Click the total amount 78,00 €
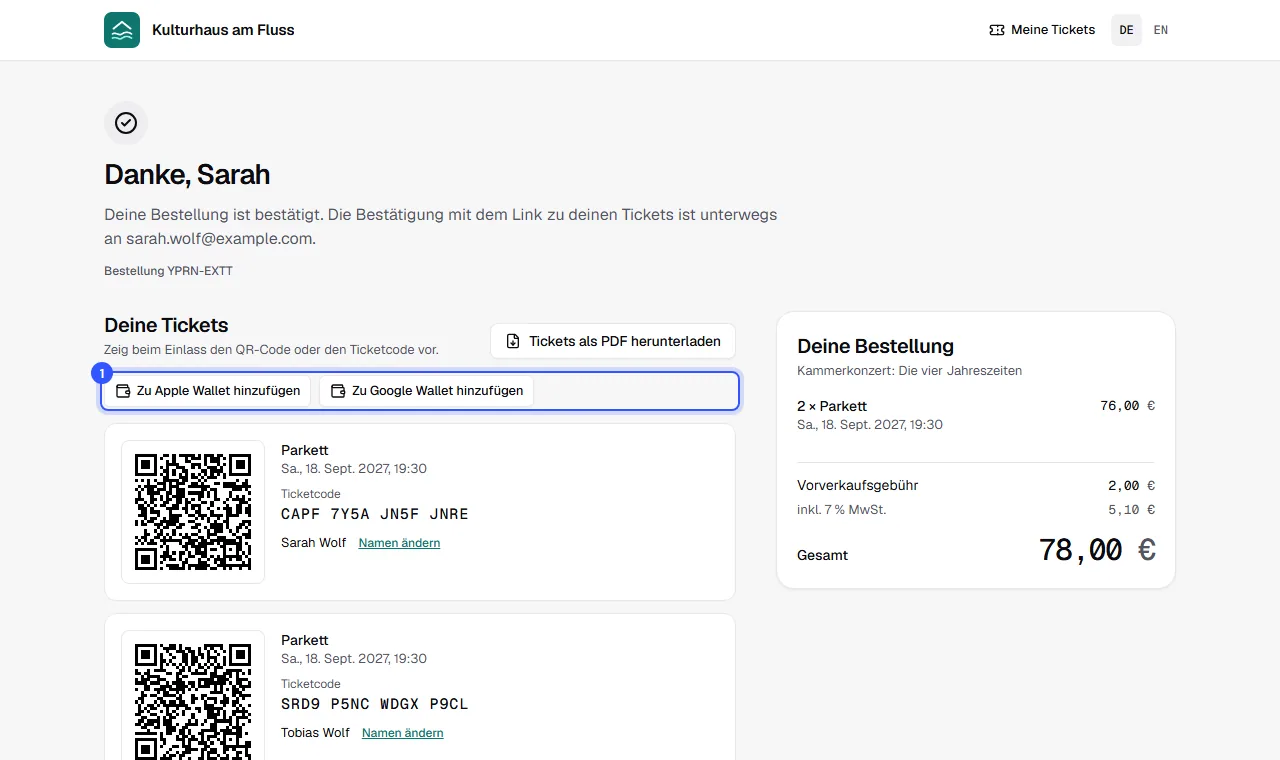1280x760 pixels. click(1097, 549)
